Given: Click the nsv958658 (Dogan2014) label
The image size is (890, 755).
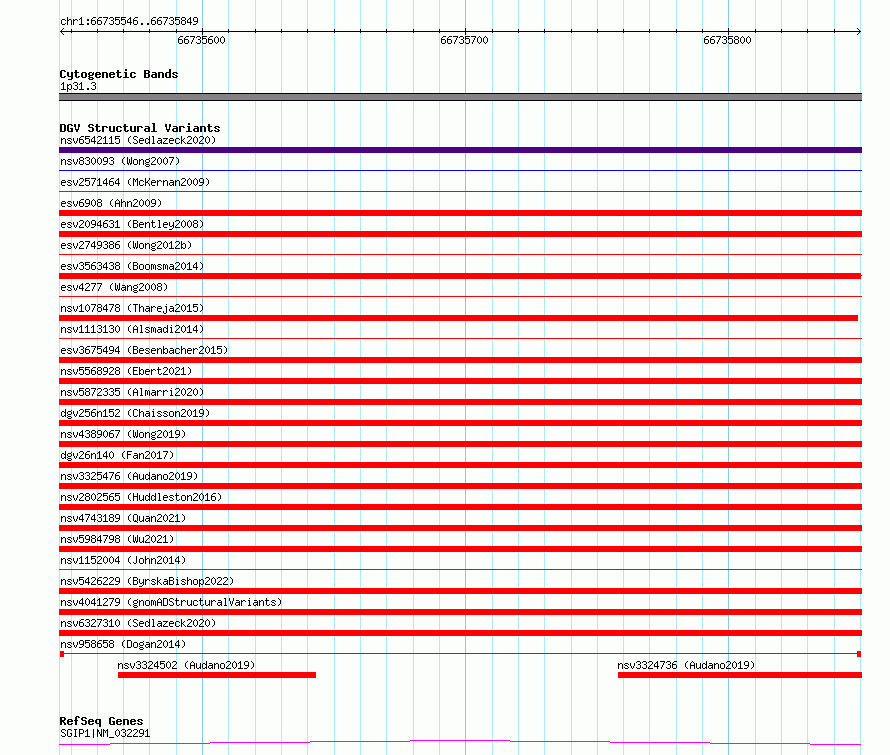Looking at the screenshot, I should 123,644.
